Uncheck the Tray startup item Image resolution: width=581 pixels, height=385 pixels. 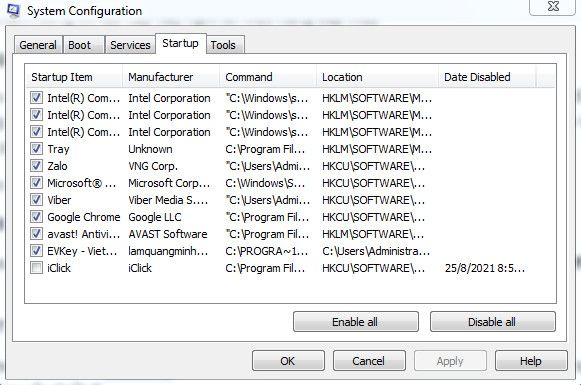(x=36, y=149)
